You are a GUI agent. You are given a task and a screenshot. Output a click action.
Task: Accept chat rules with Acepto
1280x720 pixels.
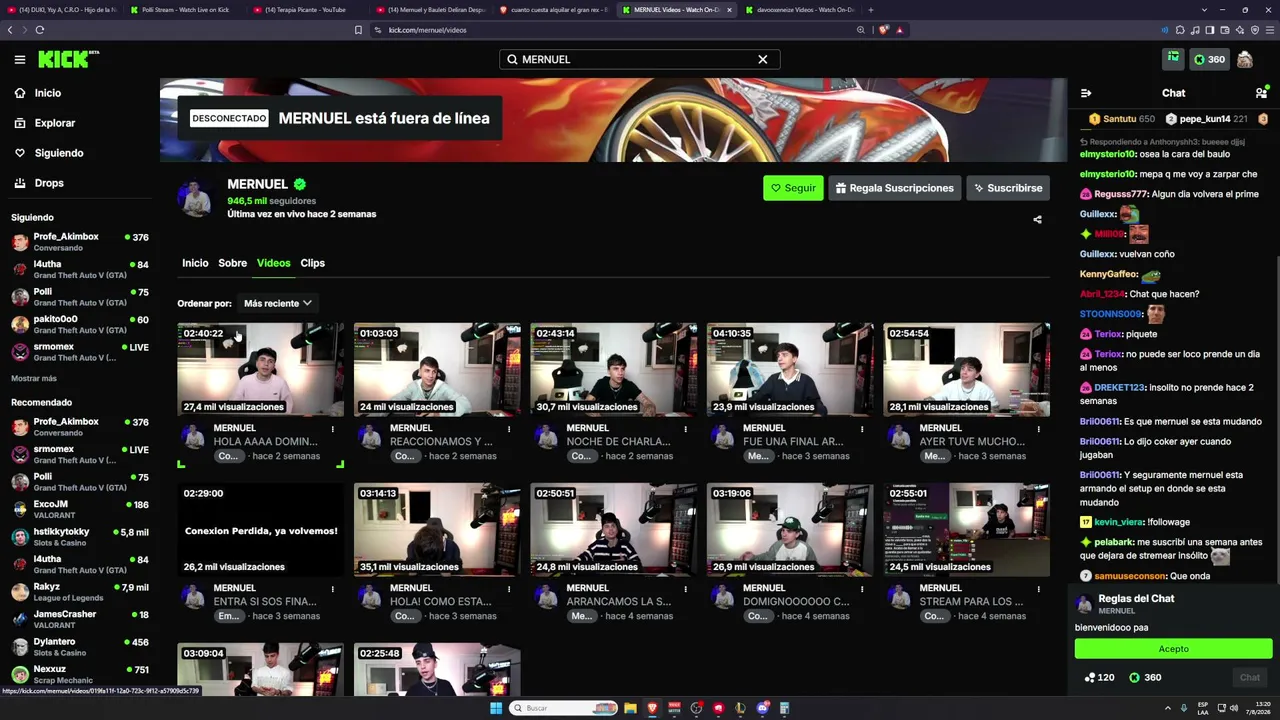[x=1173, y=649]
